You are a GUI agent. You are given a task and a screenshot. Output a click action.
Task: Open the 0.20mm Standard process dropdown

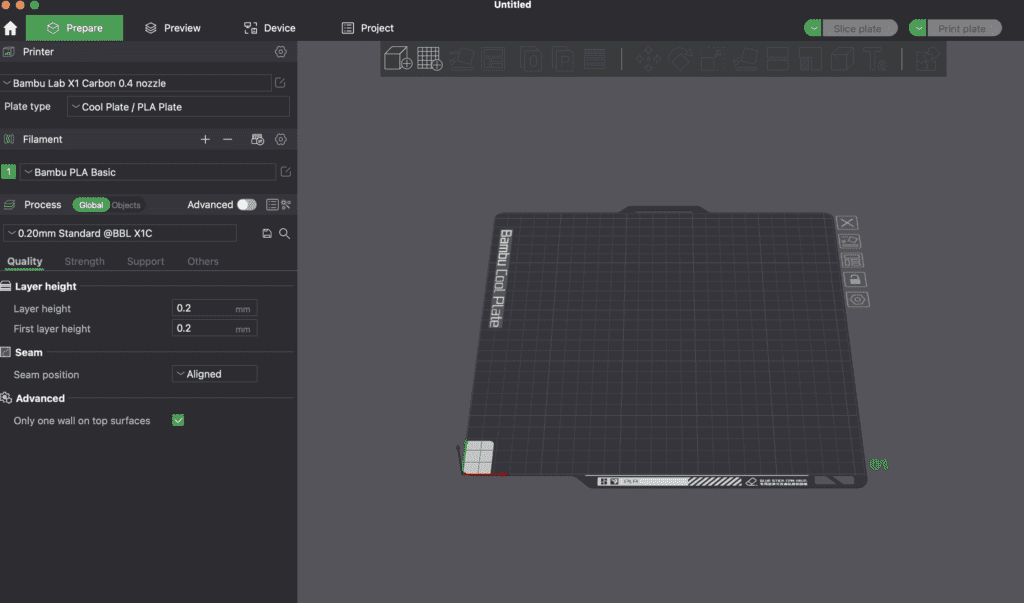click(120, 233)
